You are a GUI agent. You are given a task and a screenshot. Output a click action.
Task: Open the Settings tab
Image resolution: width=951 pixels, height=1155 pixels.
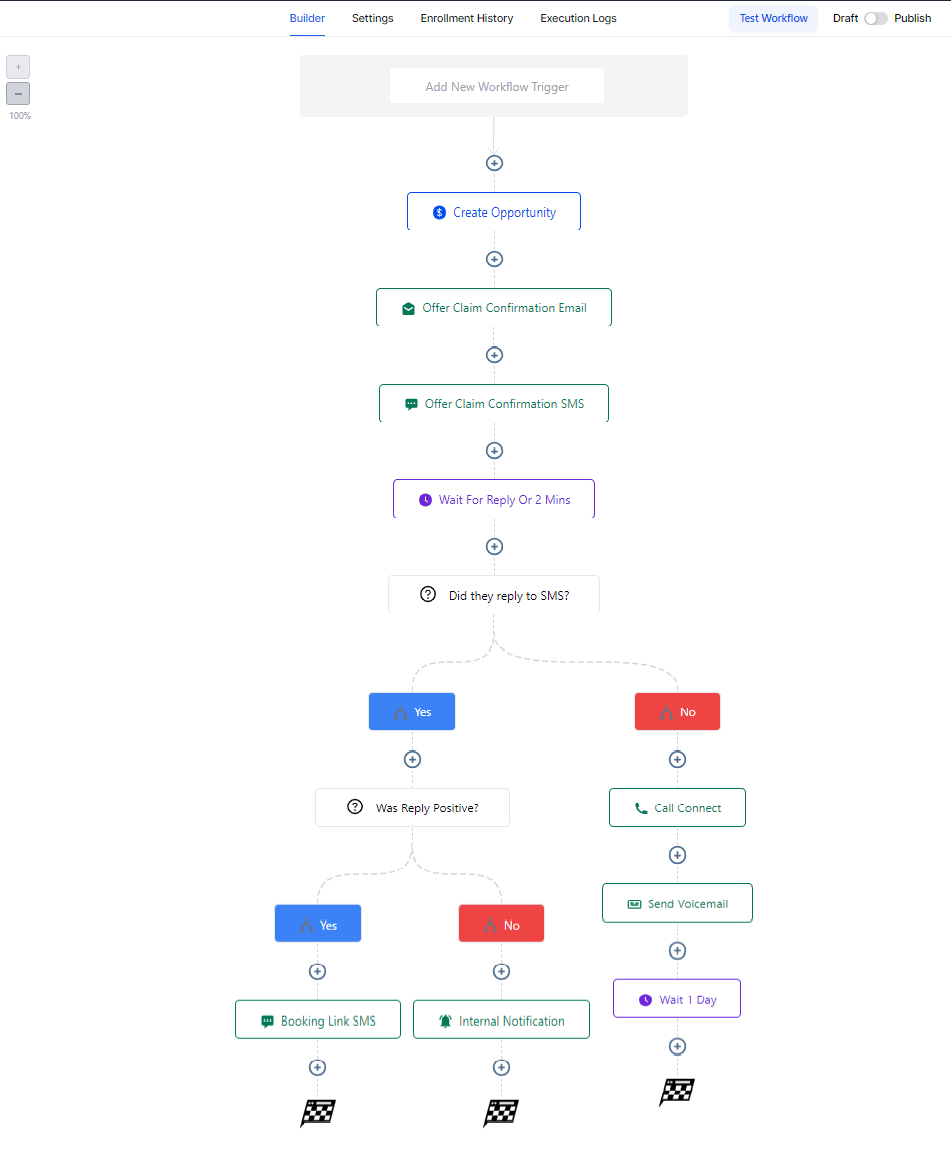coord(373,18)
